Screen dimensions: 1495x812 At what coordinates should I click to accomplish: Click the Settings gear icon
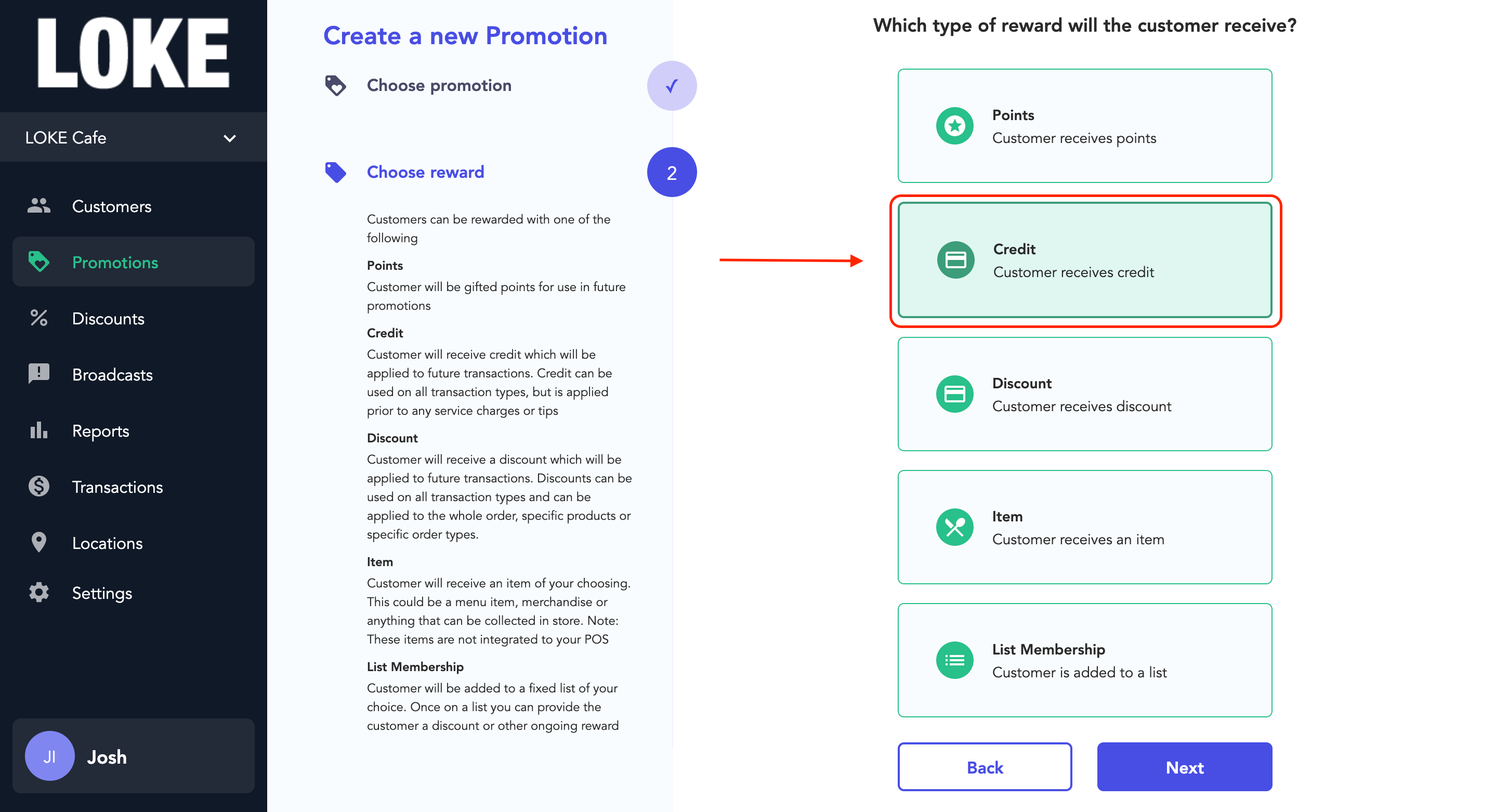point(39,593)
